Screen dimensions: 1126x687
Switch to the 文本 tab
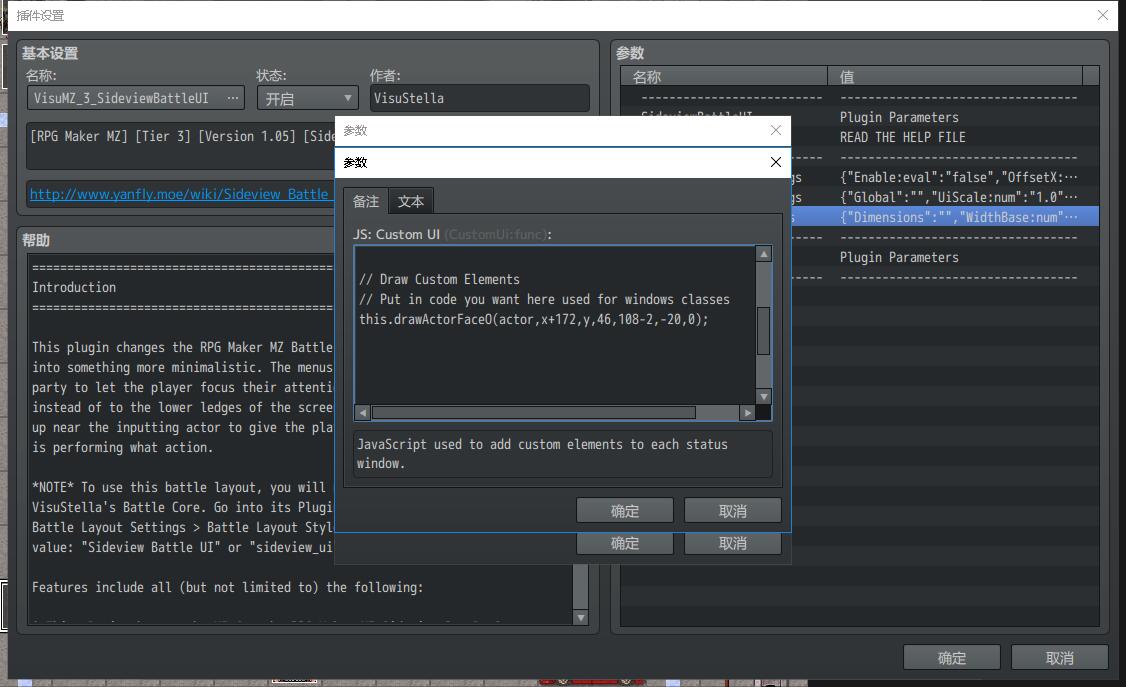tap(411, 201)
